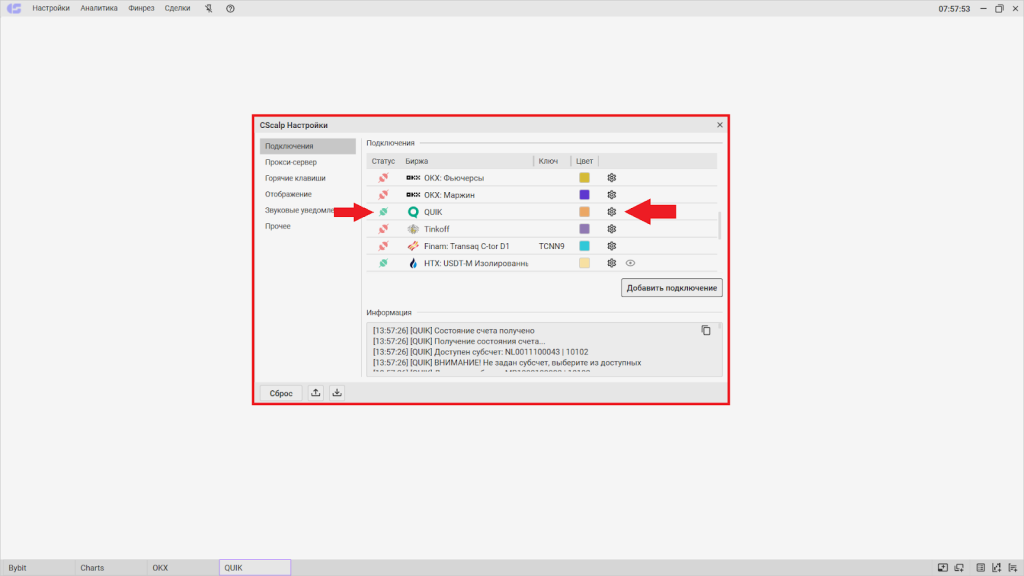Change the orange color swatch for QUIK
The height and width of the screenshot is (576, 1024).
pos(584,212)
